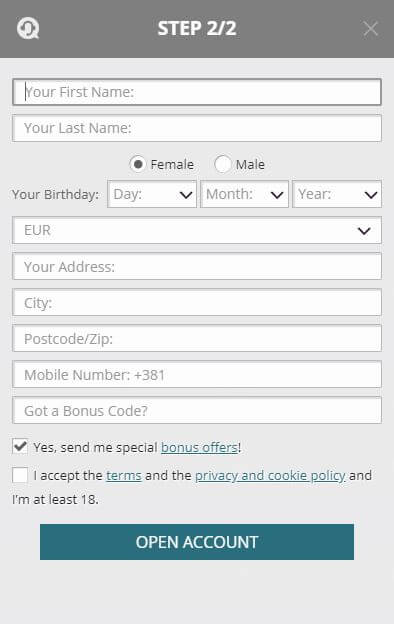Viewport: 394px width, 624px height.
Task: Close the Step 2/2 registration dialog
Action: (x=371, y=29)
